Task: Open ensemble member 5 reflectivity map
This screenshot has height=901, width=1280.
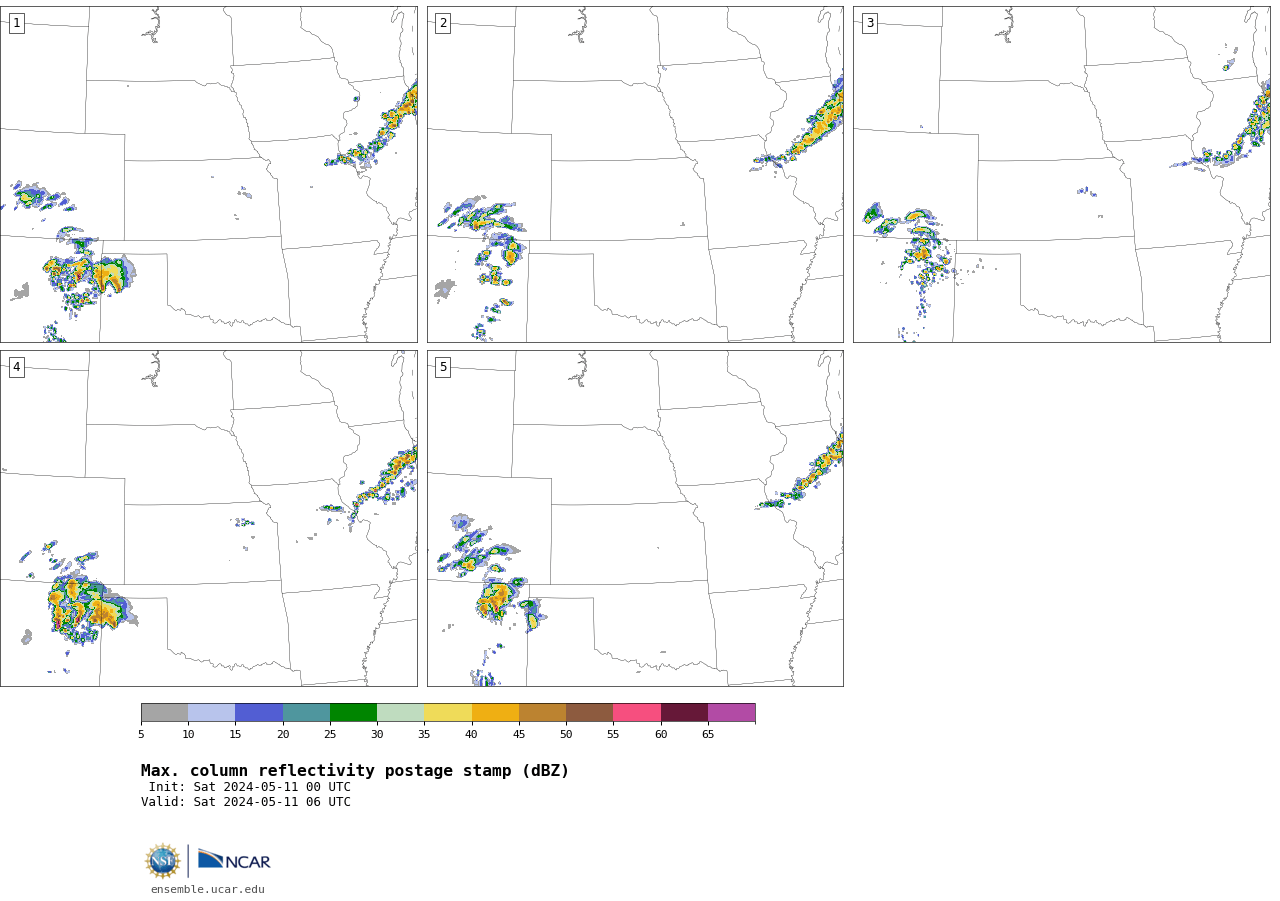Action: 635,518
